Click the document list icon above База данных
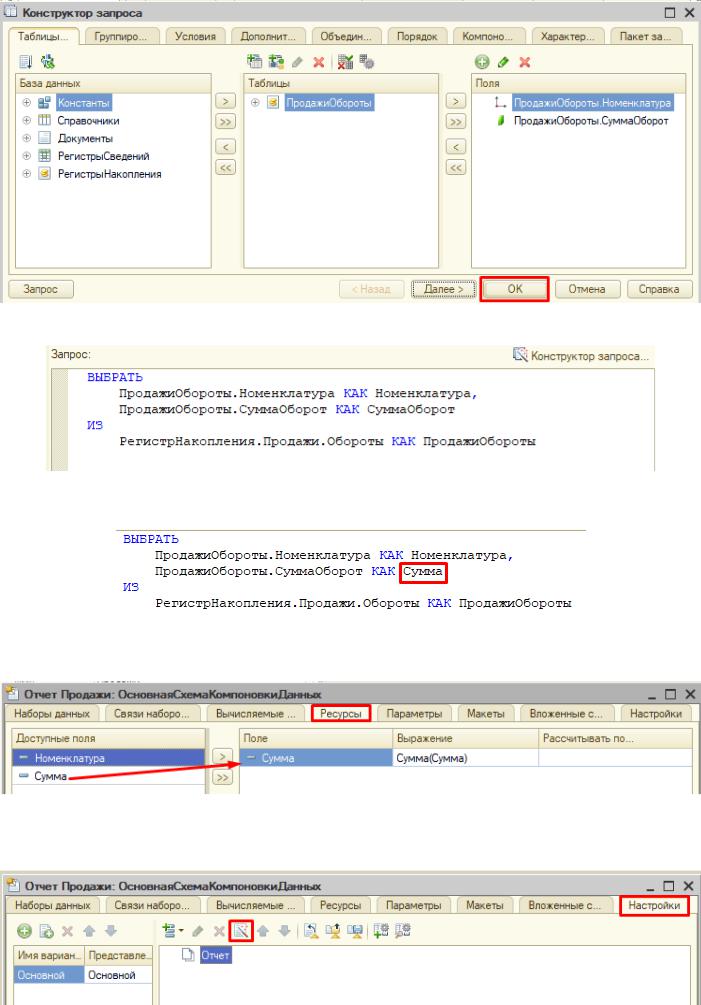Image resolution: width=701 pixels, height=1005 pixels. click(26, 62)
